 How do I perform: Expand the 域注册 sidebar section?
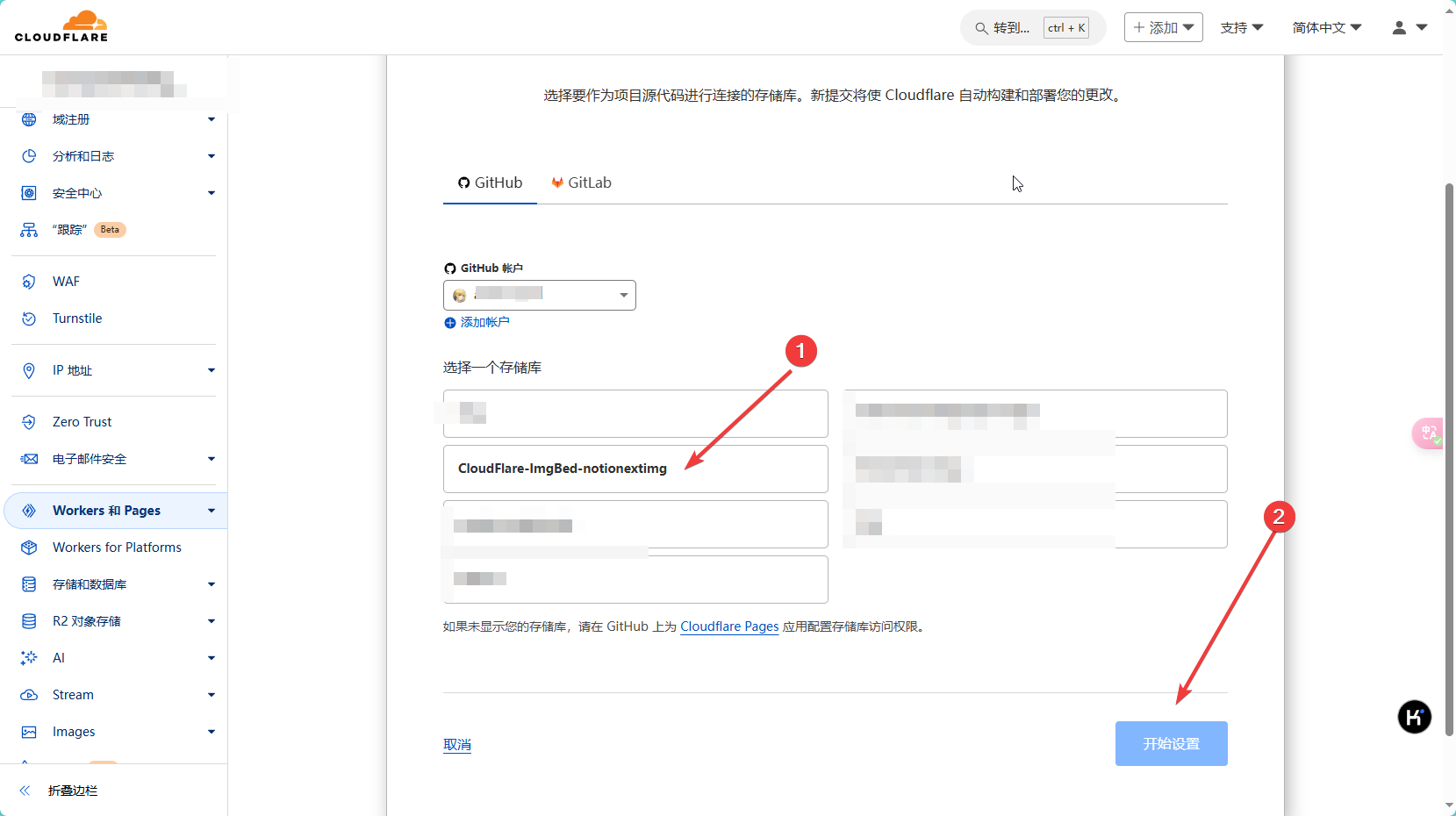pos(212,119)
